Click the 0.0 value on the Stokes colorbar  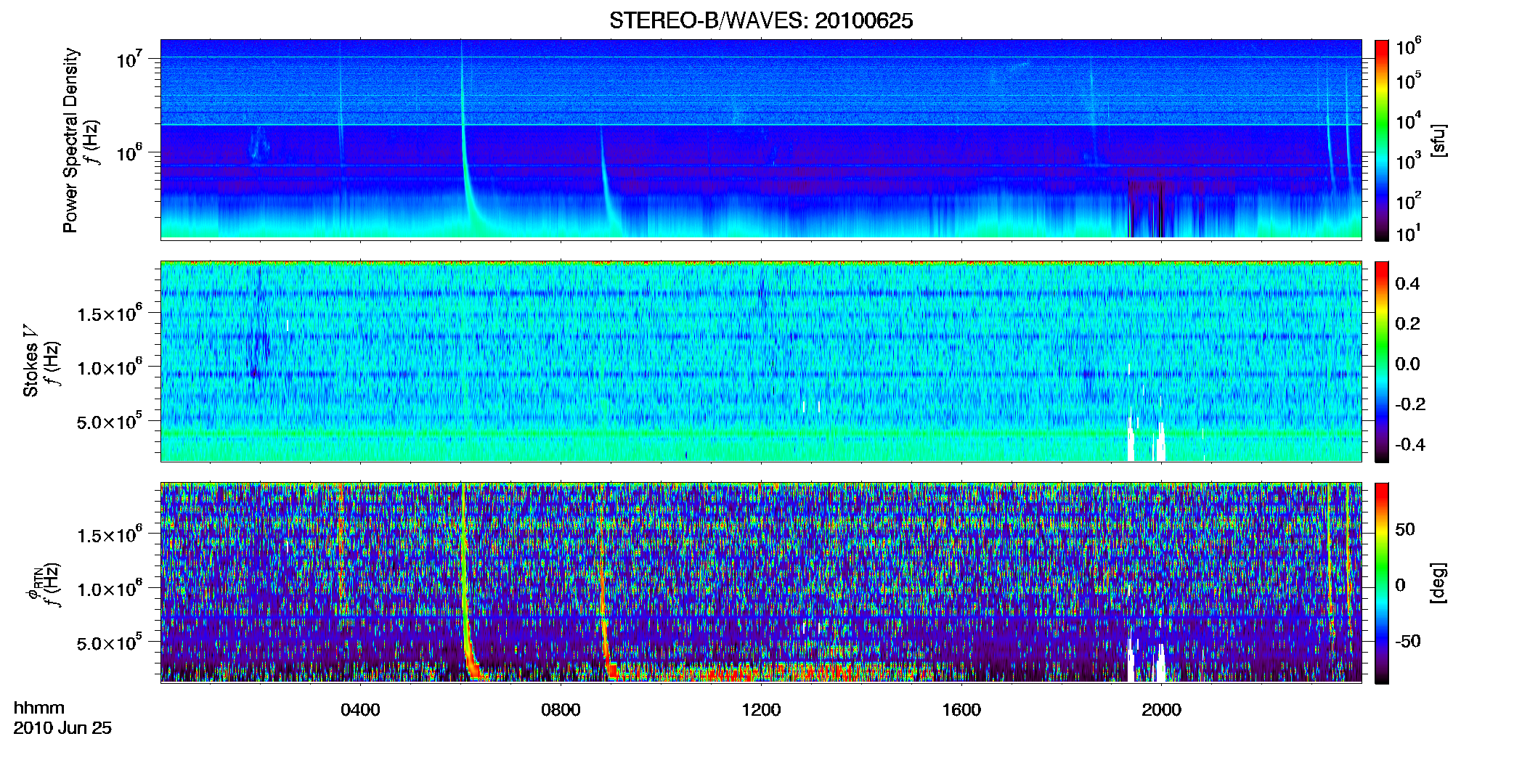[x=1407, y=364]
